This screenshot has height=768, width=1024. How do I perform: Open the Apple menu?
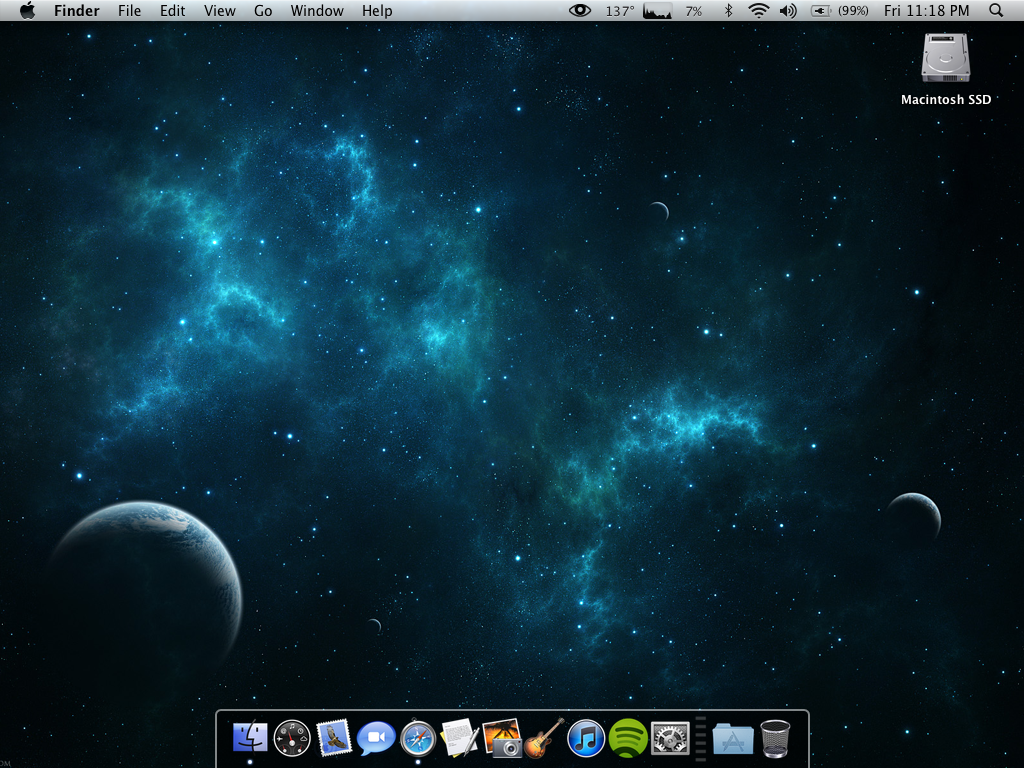(27, 10)
